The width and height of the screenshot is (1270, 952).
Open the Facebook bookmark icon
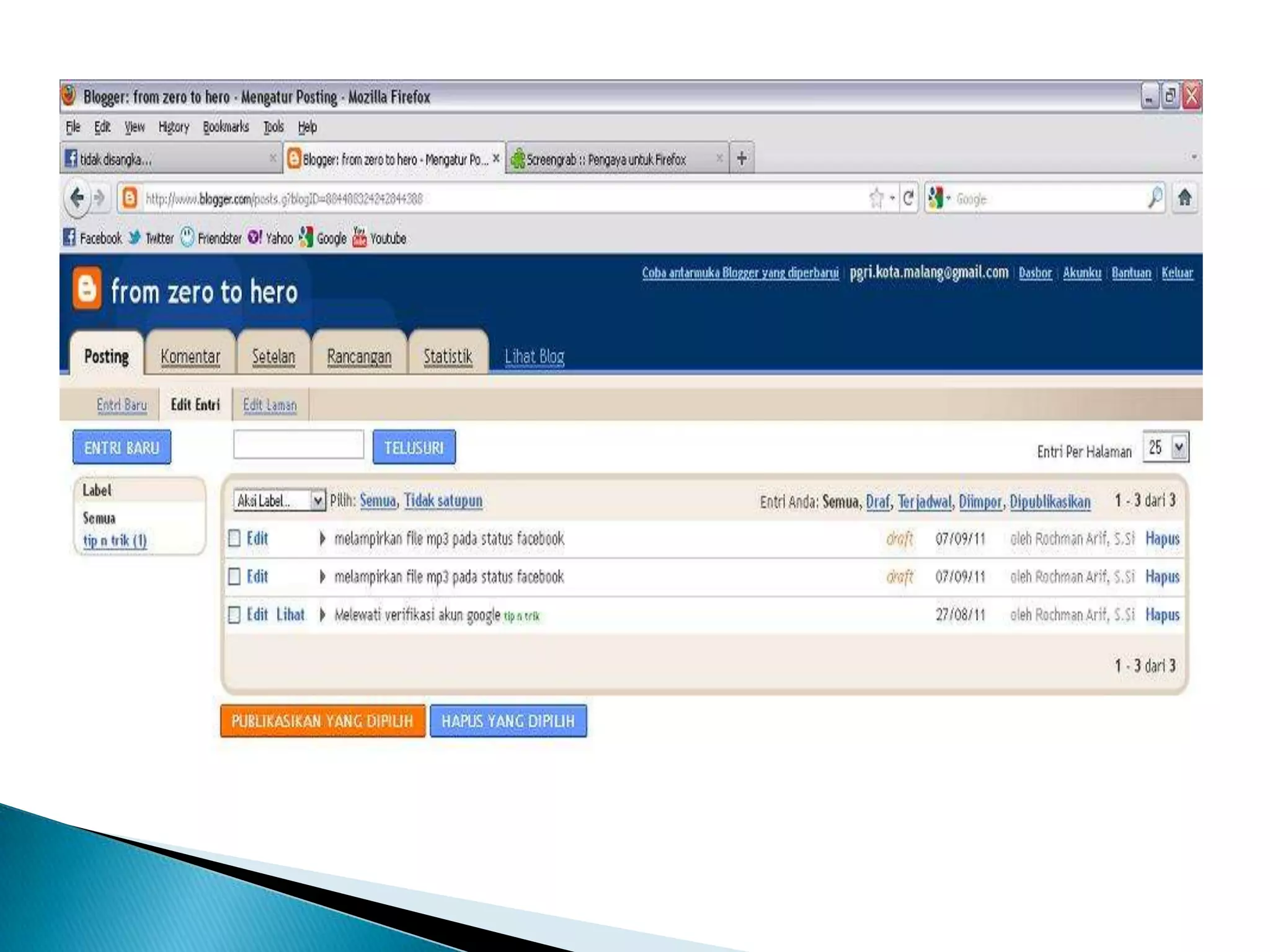click(x=69, y=237)
